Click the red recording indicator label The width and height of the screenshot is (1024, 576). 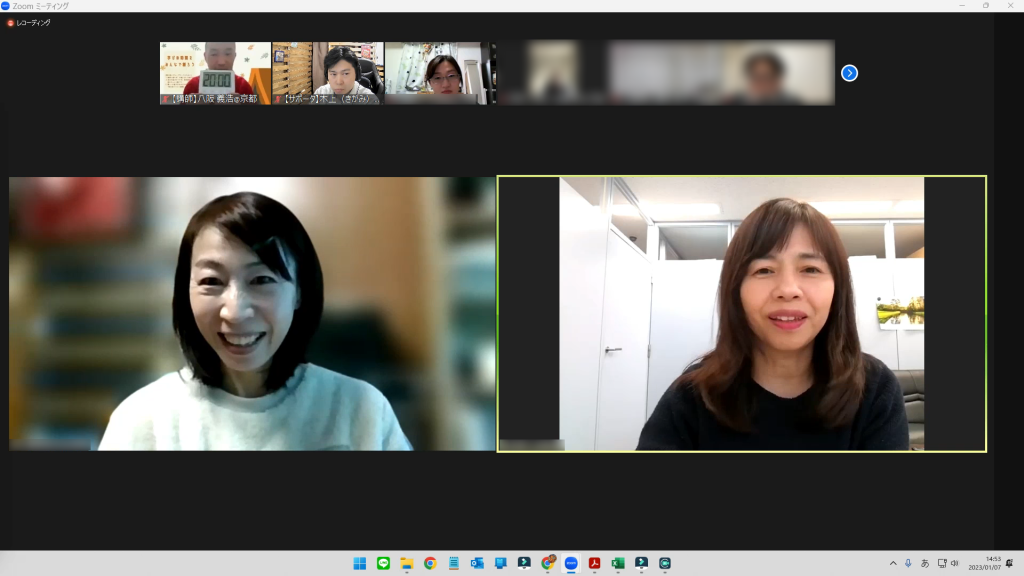[x=28, y=22]
